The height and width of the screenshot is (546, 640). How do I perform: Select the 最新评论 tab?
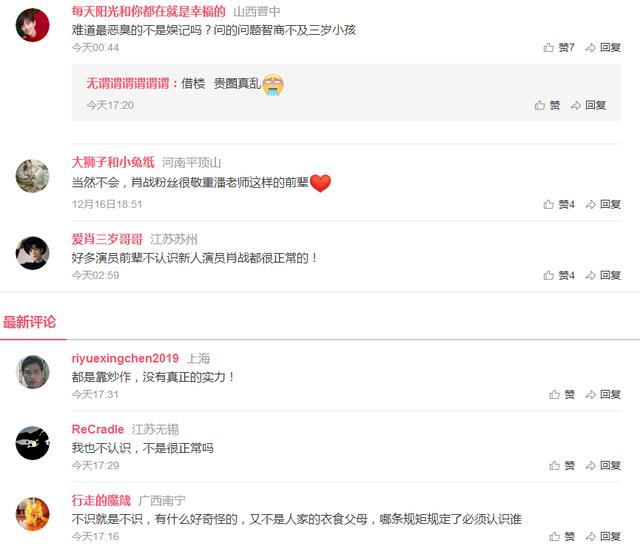coord(29,322)
